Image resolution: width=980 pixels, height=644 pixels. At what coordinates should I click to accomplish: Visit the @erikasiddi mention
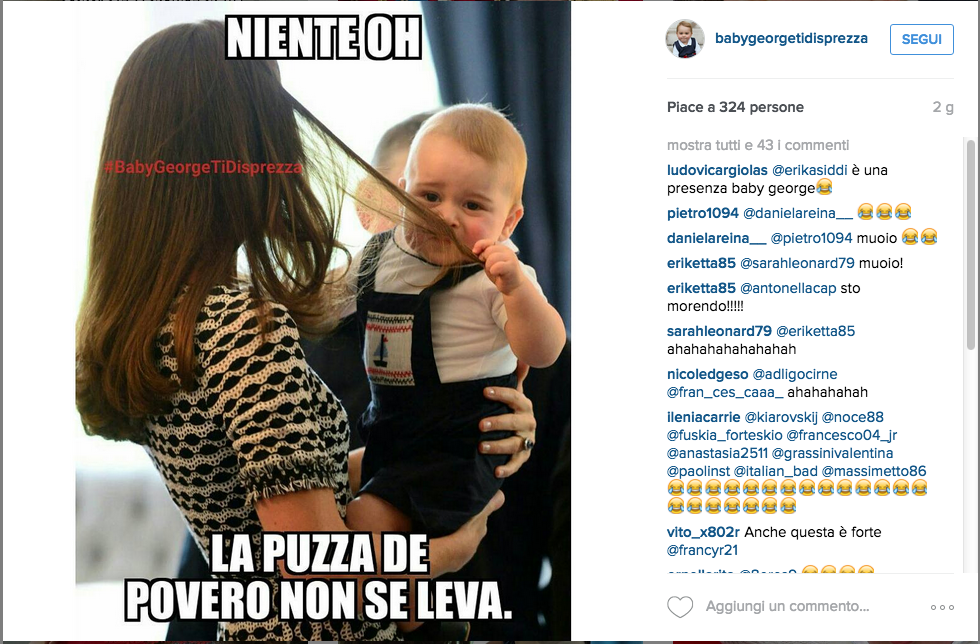[809, 170]
